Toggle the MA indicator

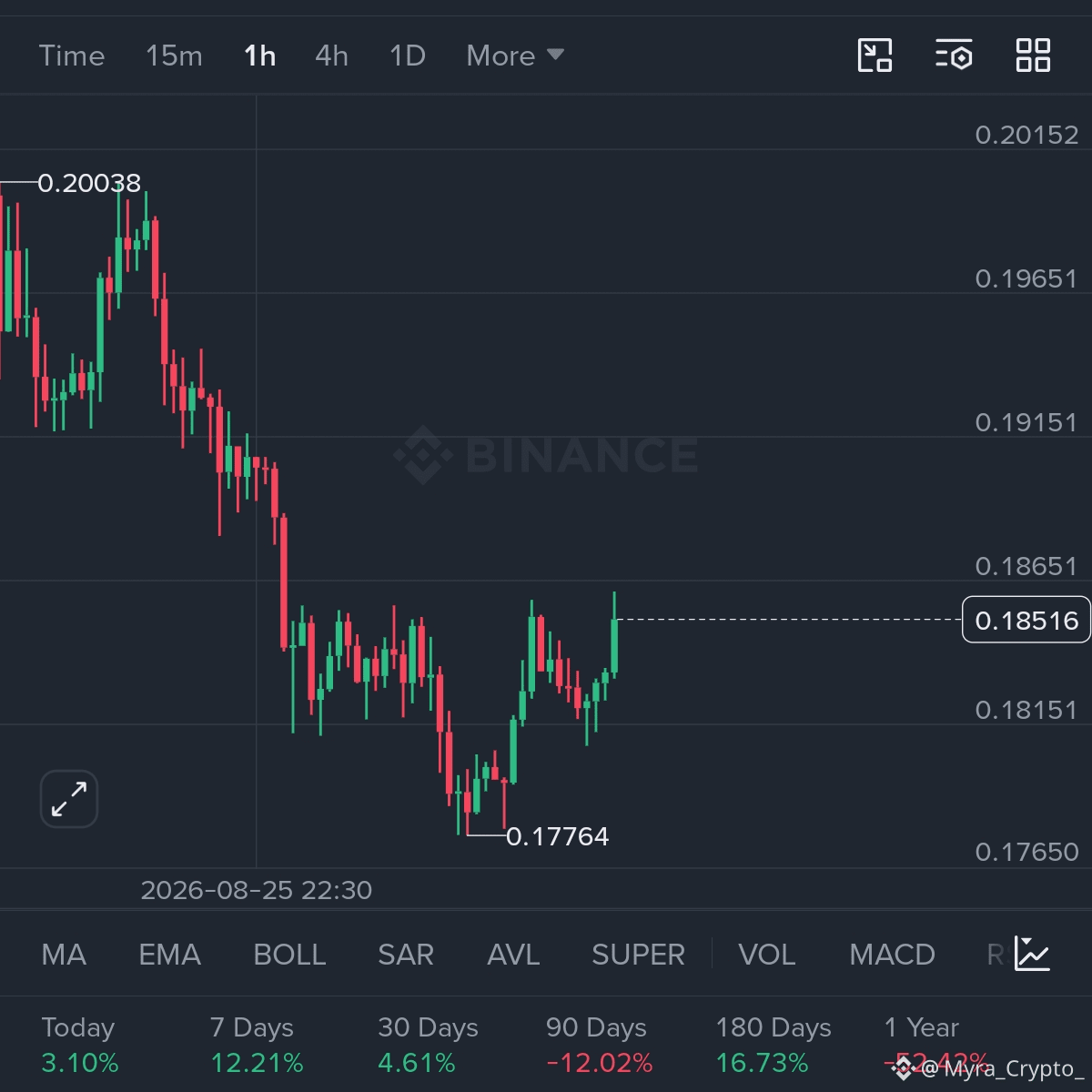[64, 955]
